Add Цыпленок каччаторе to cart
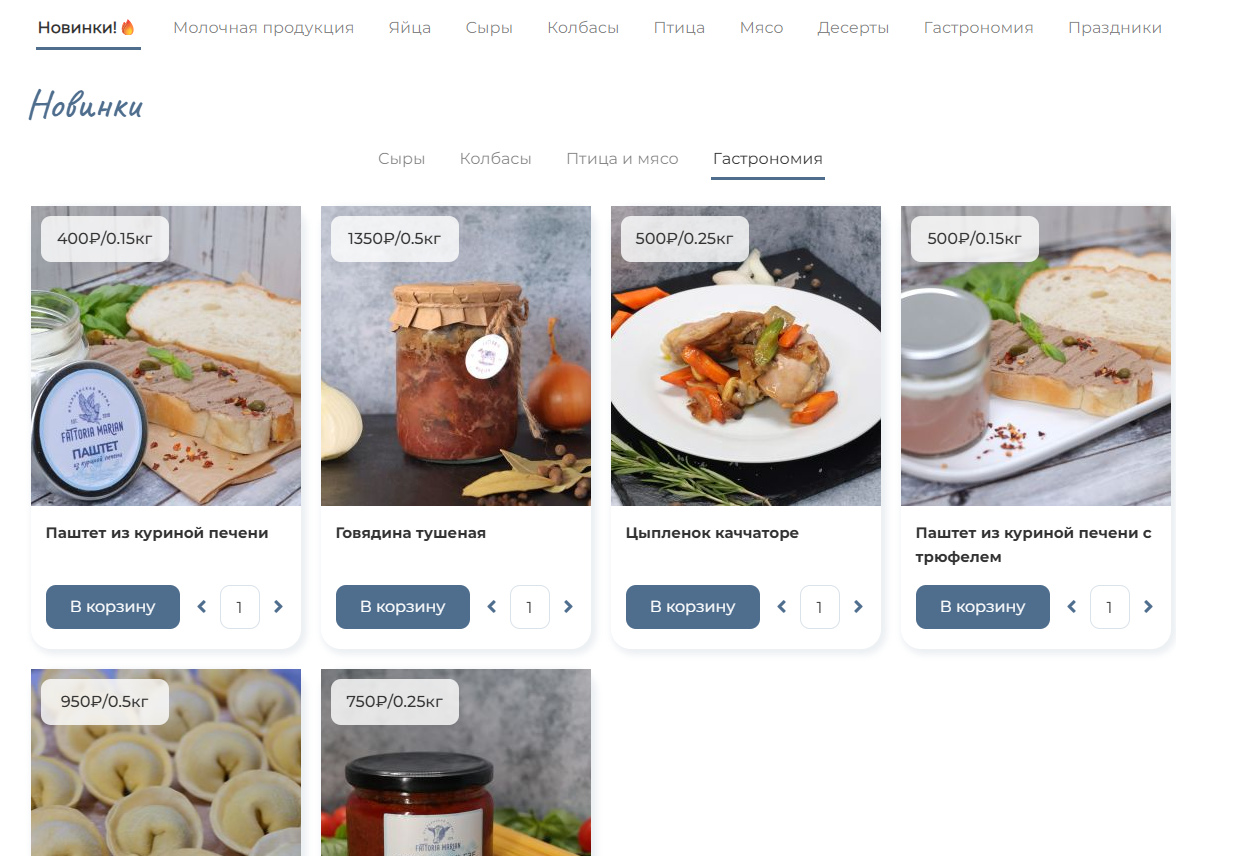Screen dimensions: 1242x856 (x=693, y=607)
